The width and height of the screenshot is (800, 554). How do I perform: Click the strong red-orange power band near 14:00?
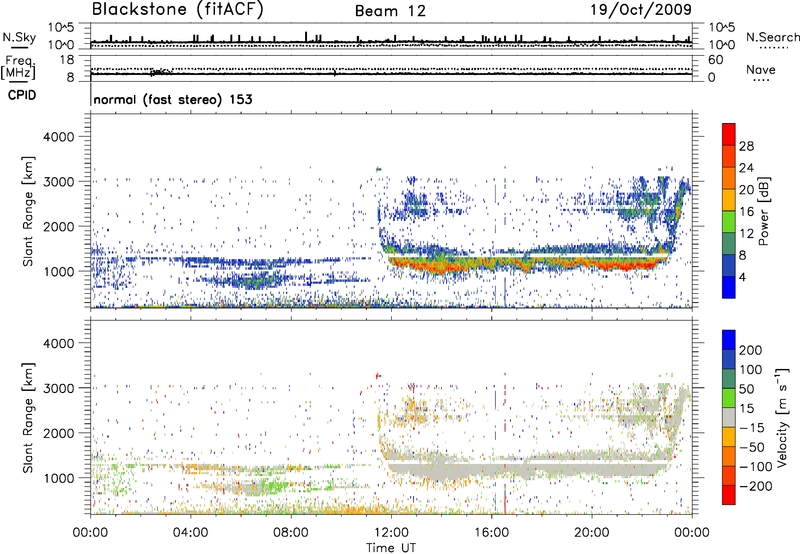click(x=441, y=265)
